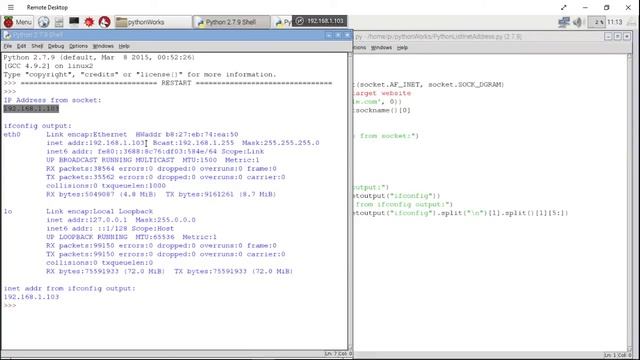Click the editor window title bar path
This screenshot has height=360, width=640.
pyautogui.click(x=438, y=37)
